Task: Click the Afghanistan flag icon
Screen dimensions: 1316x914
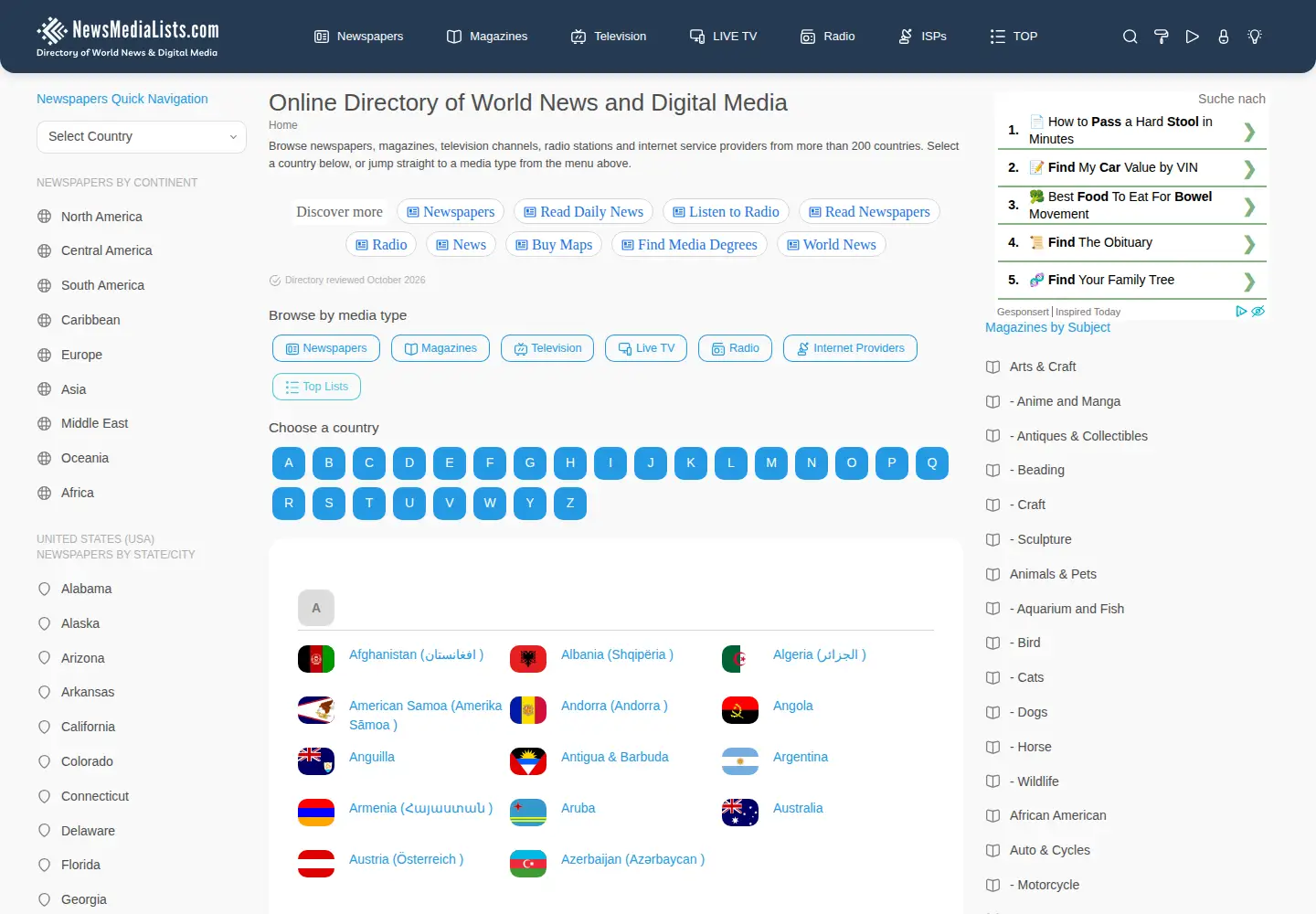Action: point(316,659)
